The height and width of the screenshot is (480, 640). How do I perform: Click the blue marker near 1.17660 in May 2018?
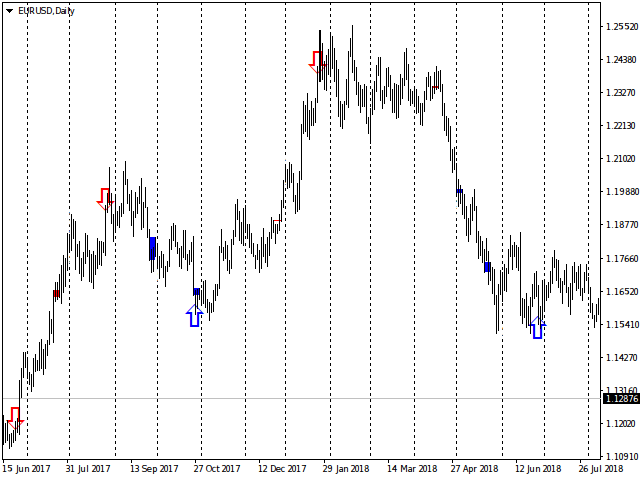click(487, 267)
